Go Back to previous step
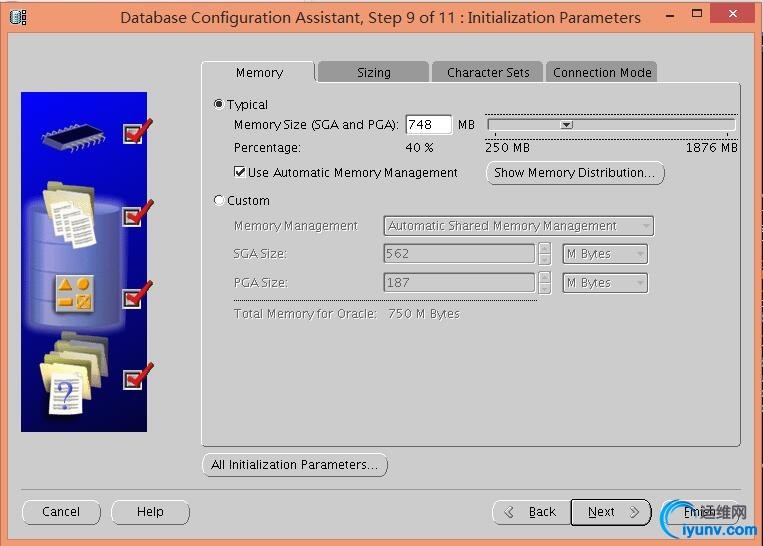The image size is (763, 546). (531, 512)
